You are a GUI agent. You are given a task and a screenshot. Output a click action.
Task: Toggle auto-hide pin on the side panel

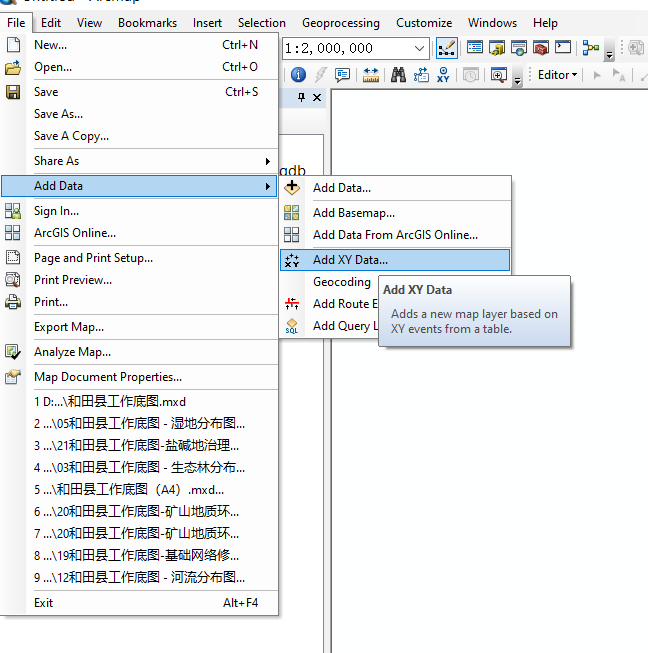point(302,97)
